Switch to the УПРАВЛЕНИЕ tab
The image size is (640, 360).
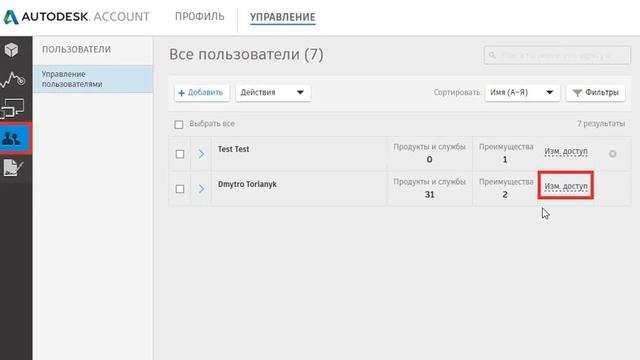click(282, 17)
